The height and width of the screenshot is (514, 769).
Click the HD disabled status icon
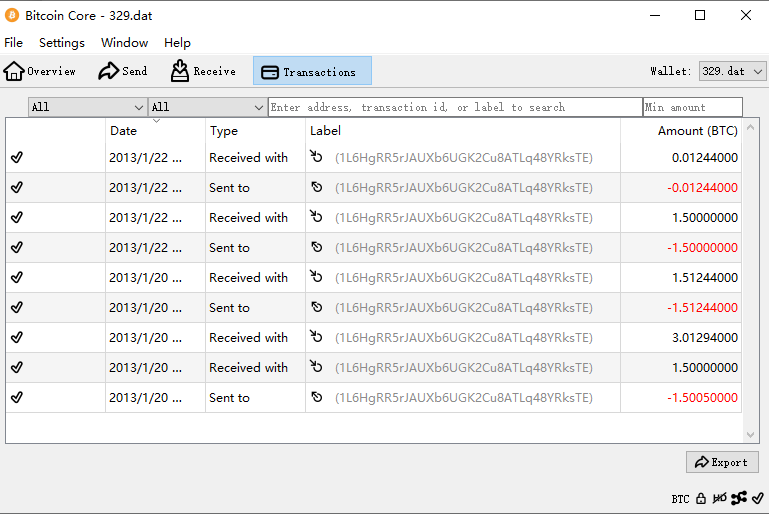pos(720,498)
